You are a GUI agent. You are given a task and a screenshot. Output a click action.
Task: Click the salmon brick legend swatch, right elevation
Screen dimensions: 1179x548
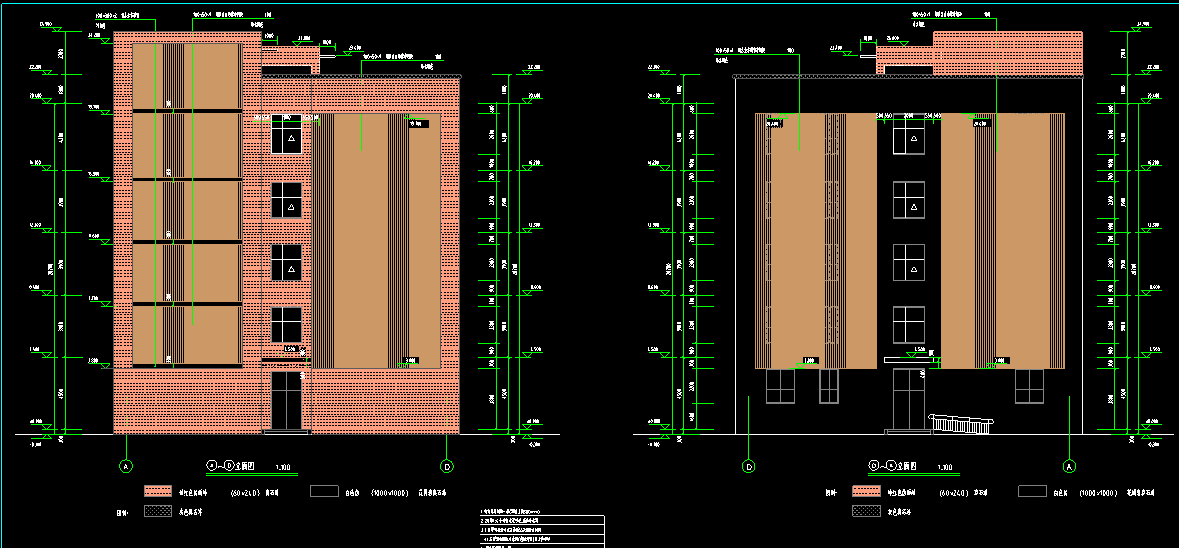coord(866,492)
